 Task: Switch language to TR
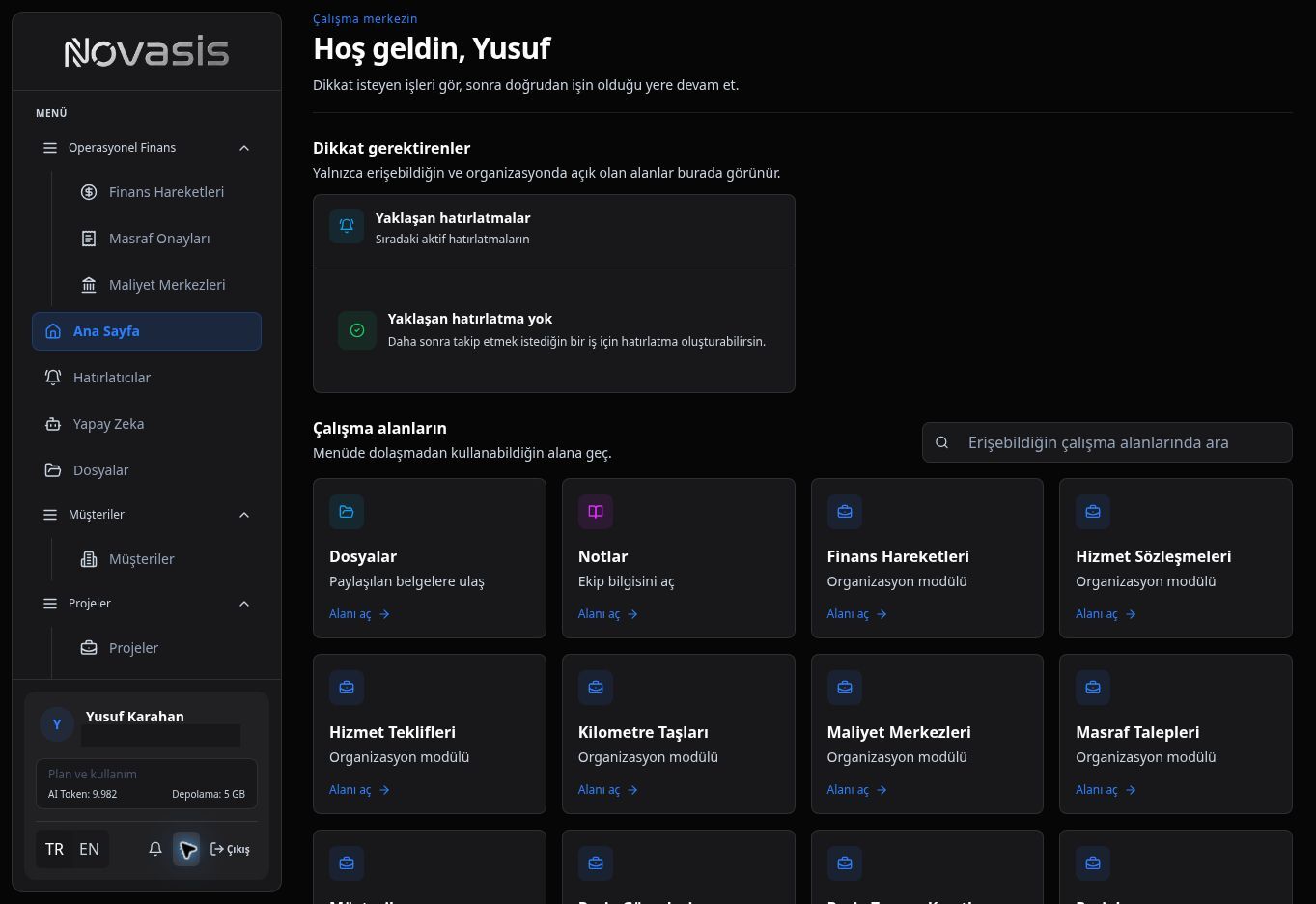tap(54, 849)
